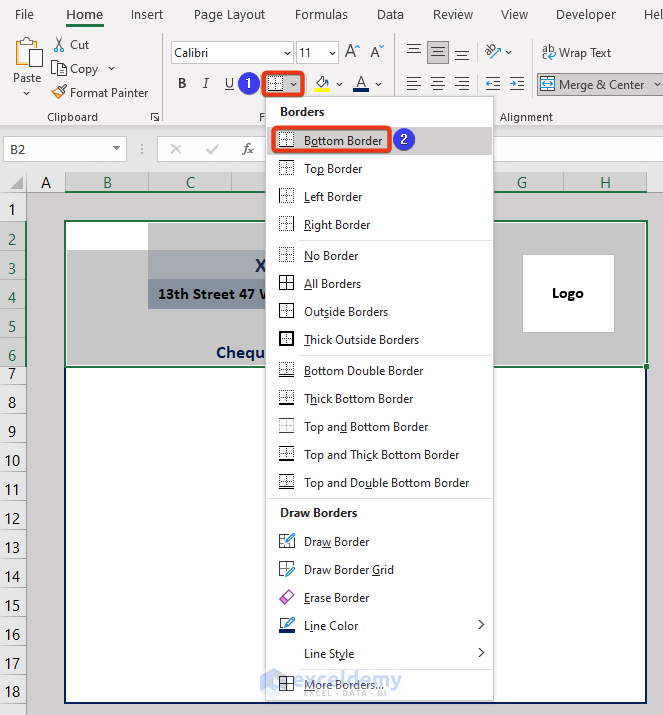Viewport: 663px width, 715px height.
Task: Open the Line Color submenu
Action: pyautogui.click(x=379, y=626)
